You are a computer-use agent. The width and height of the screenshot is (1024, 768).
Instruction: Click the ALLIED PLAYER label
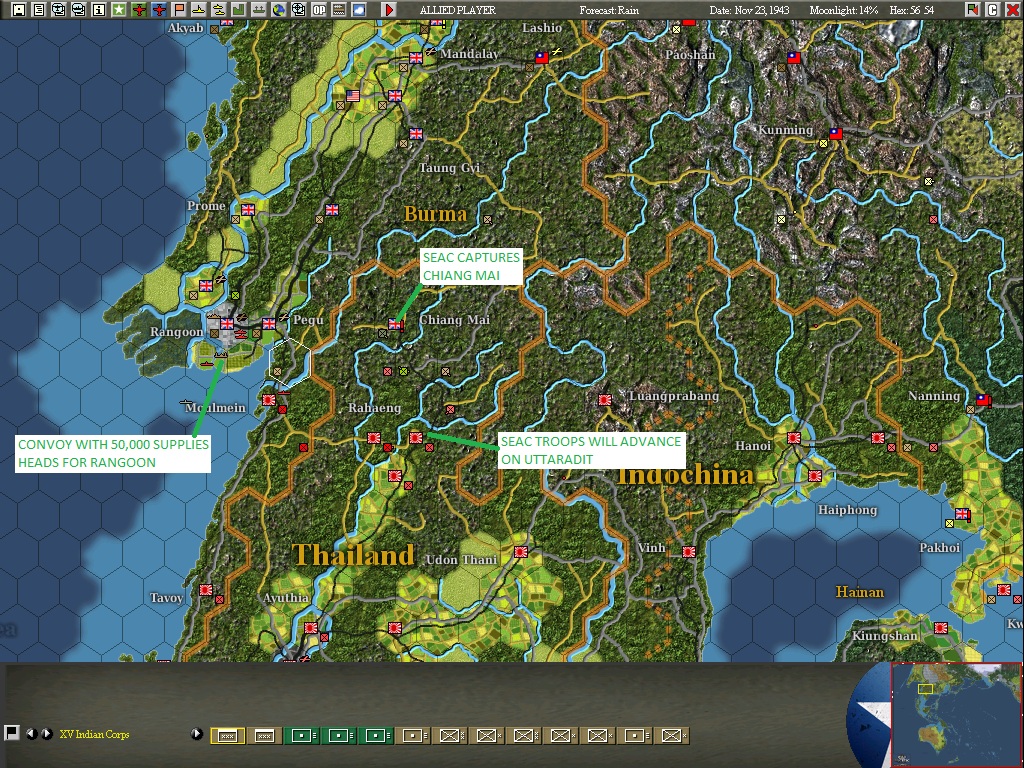point(458,10)
